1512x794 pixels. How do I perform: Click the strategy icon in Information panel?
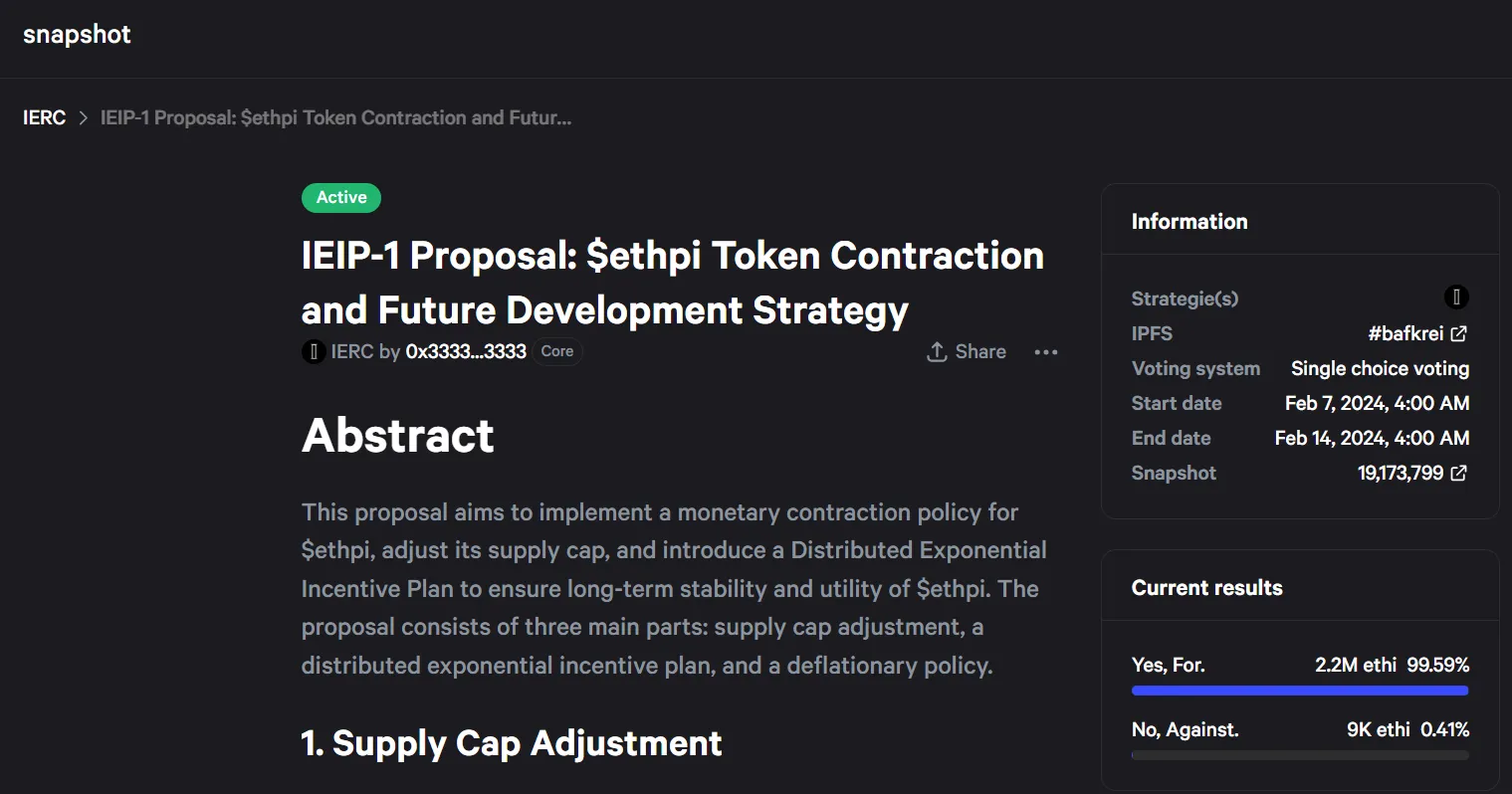[x=1456, y=297]
